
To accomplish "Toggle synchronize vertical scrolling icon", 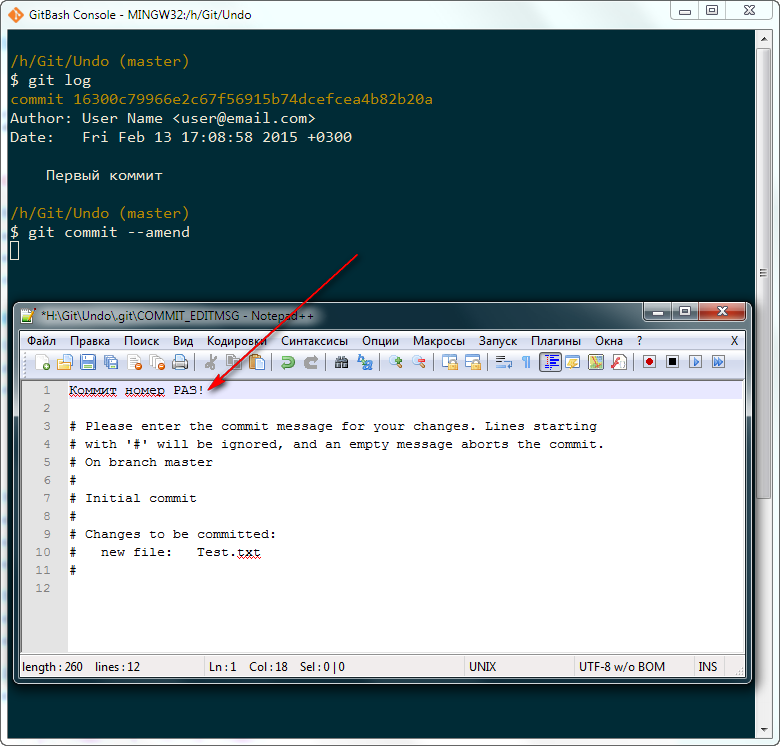I will pyautogui.click(x=450, y=362).
